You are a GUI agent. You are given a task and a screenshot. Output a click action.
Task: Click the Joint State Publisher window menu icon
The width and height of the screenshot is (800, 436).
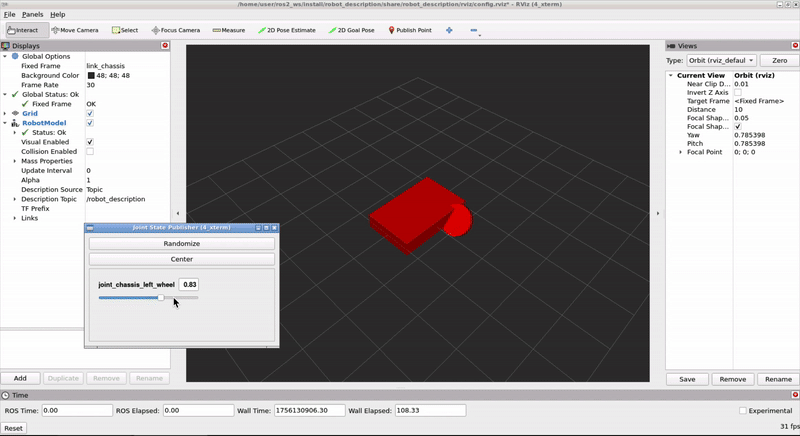pyautogui.click(x=90, y=228)
